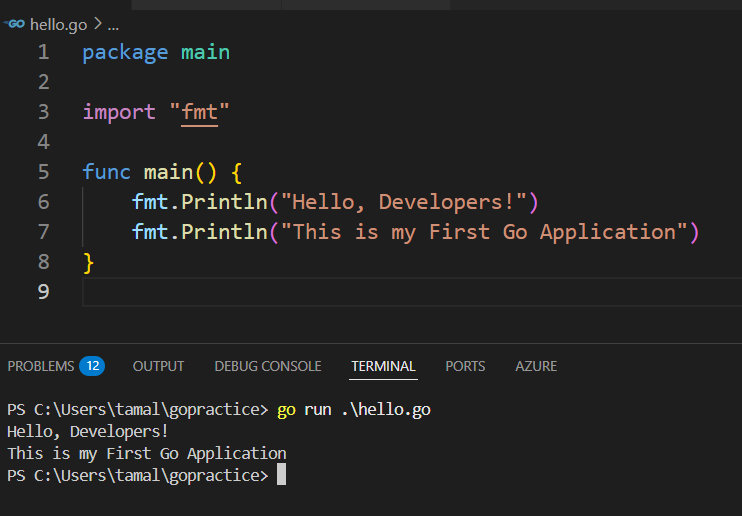Open the AZURE panel tab
The image size is (742, 516).
coord(536,366)
